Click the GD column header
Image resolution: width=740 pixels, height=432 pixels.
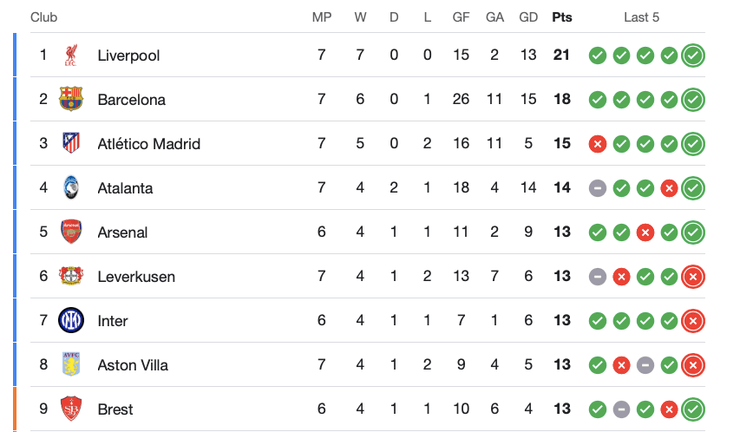coord(528,17)
